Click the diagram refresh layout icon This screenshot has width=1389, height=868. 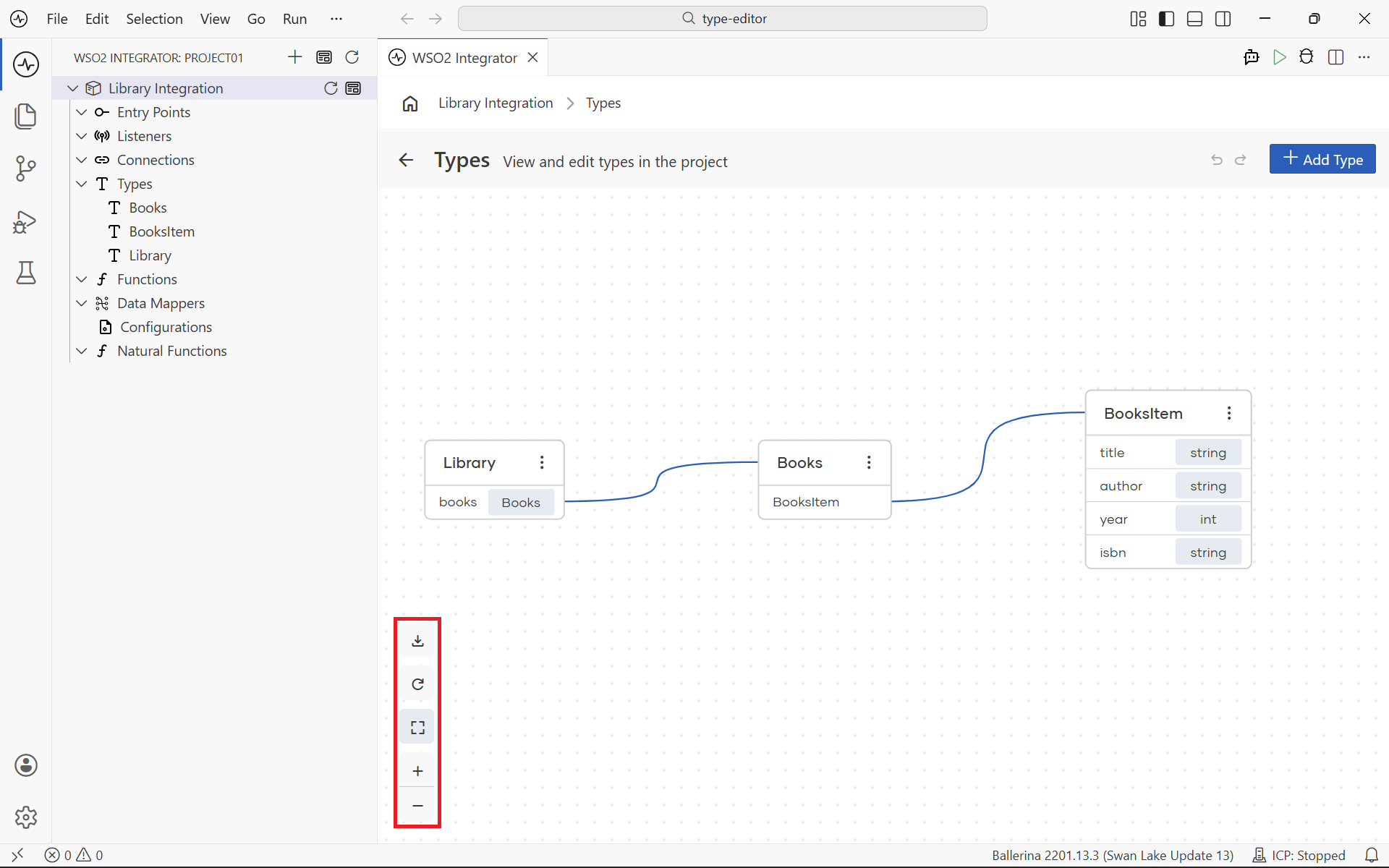[x=417, y=684]
